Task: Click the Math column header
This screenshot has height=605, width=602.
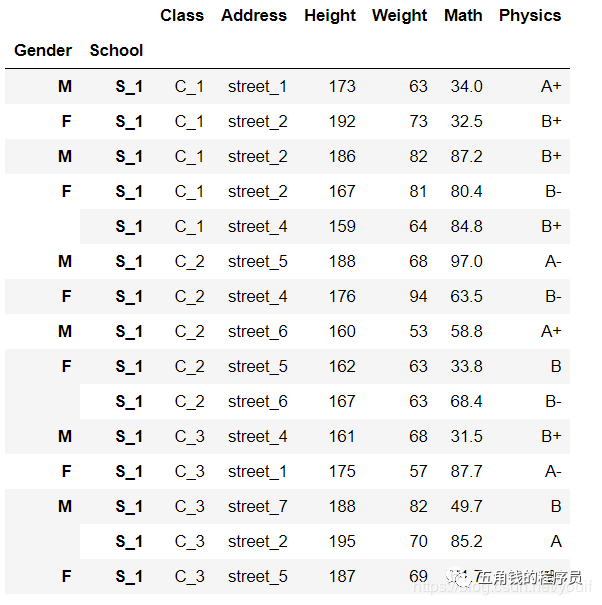Action: (x=463, y=16)
